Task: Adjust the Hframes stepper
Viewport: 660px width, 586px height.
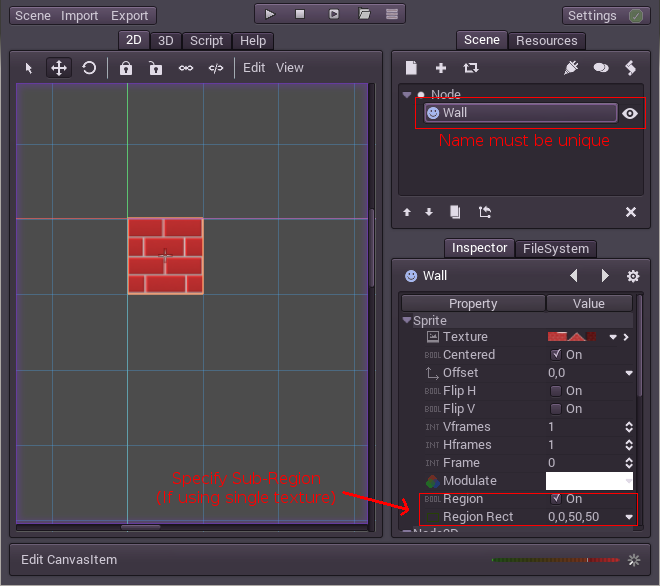Action: 629,445
